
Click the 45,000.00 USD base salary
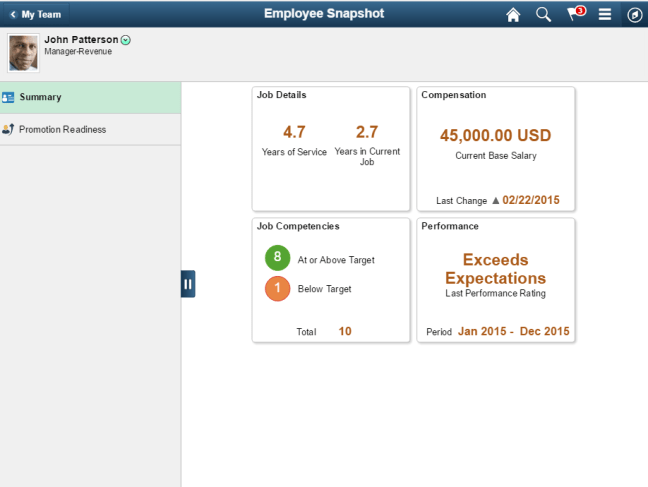(x=495, y=136)
